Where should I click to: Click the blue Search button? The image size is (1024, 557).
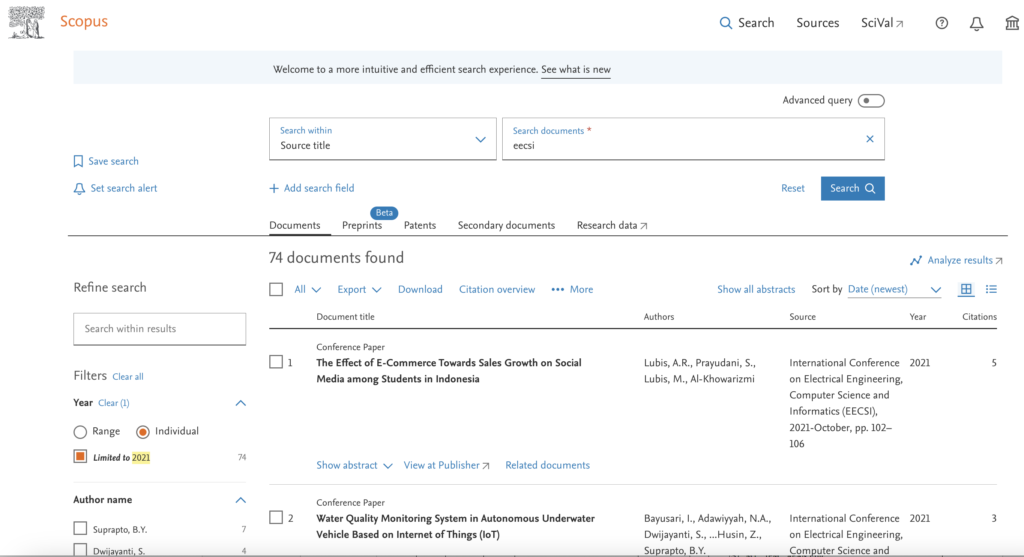click(x=852, y=188)
